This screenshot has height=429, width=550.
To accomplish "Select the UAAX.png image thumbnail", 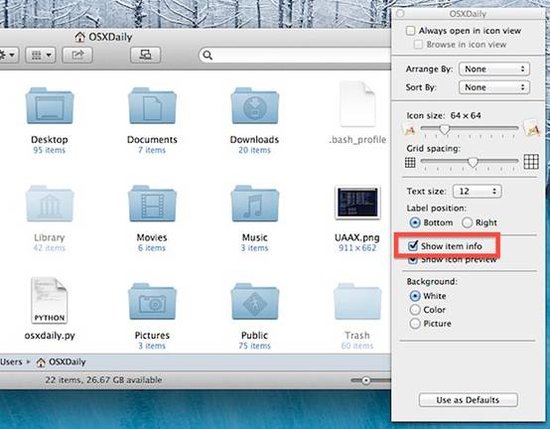I will [x=357, y=203].
